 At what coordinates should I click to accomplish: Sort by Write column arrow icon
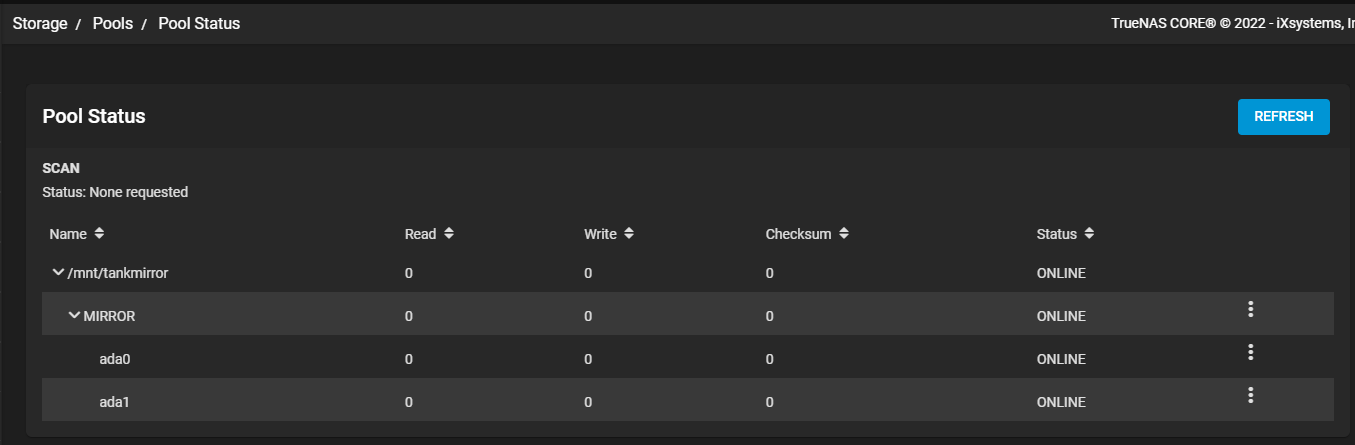[x=628, y=234]
